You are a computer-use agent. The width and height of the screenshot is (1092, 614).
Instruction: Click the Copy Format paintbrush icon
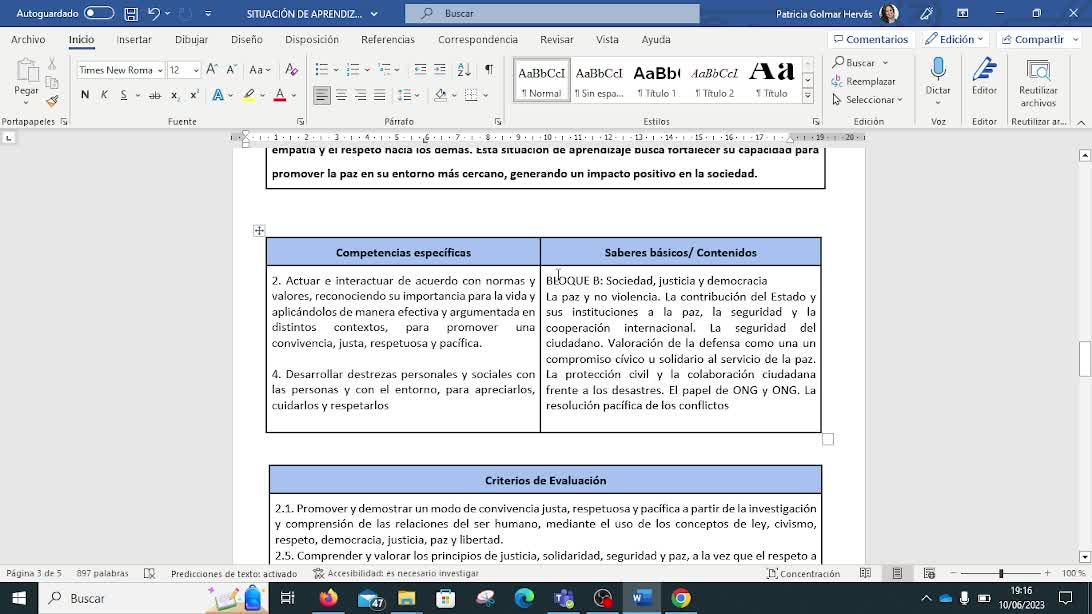click(x=52, y=102)
